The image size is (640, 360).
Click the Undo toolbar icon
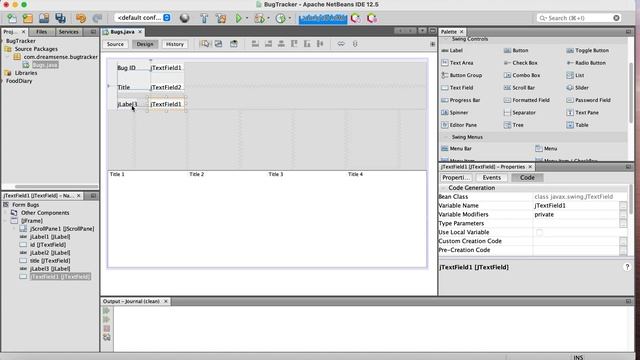point(81,18)
